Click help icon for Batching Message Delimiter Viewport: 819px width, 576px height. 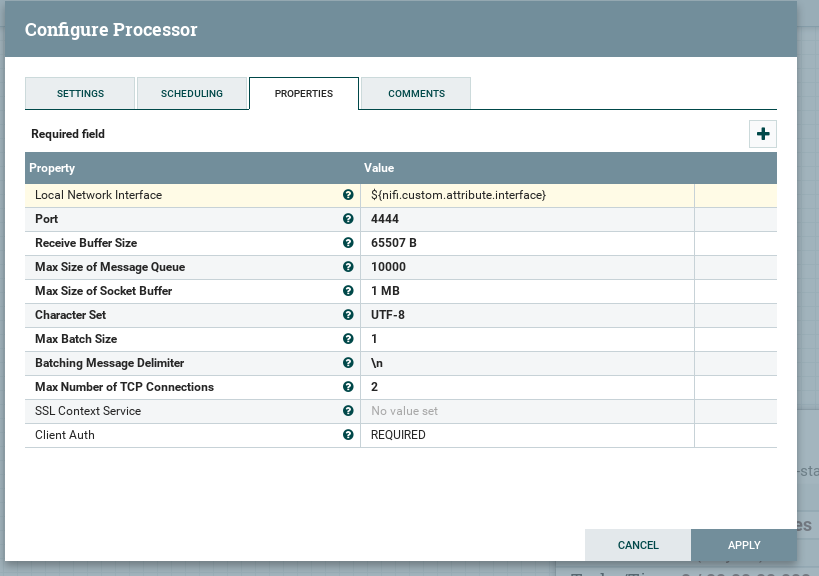tap(348, 363)
